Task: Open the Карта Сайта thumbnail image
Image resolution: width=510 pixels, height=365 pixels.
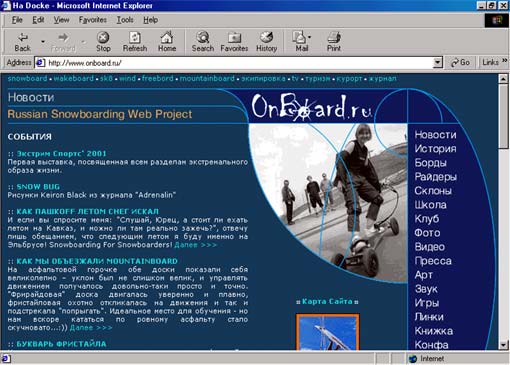Action: pos(327,332)
